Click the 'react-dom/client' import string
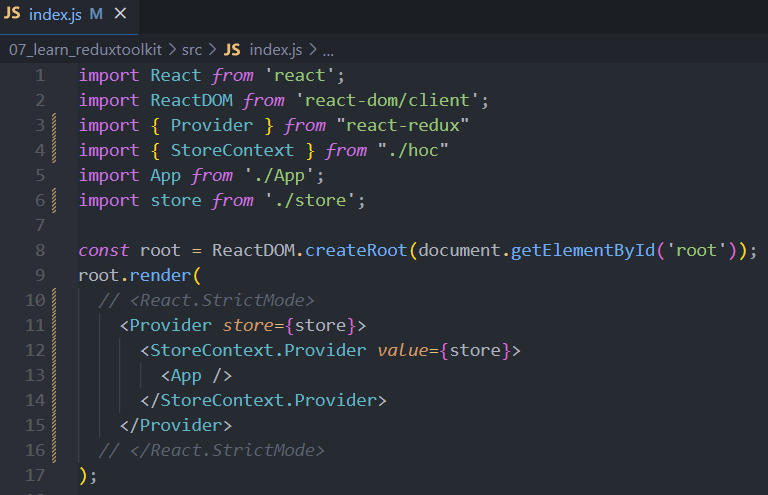 click(x=387, y=100)
